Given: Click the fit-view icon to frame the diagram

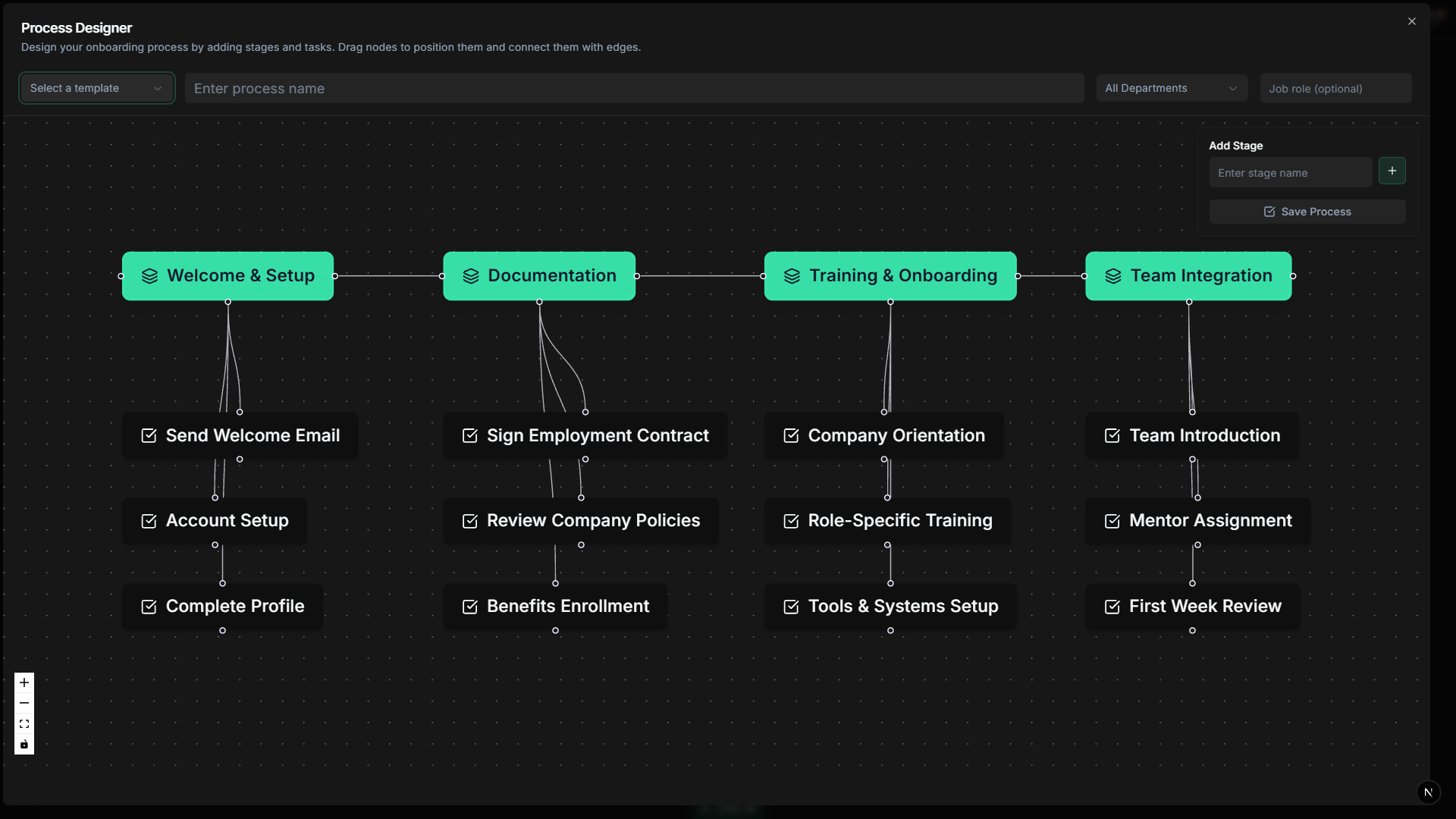Looking at the screenshot, I should point(24,724).
